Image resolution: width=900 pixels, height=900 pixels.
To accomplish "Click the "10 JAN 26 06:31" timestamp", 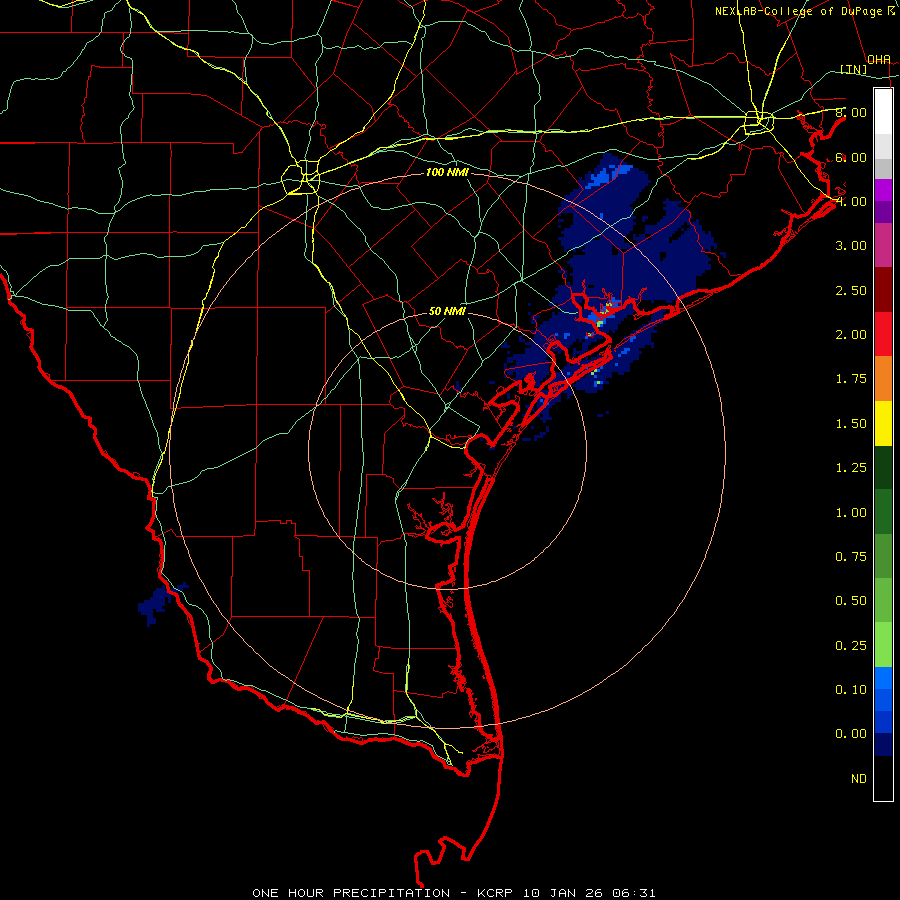I will click(587, 893).
